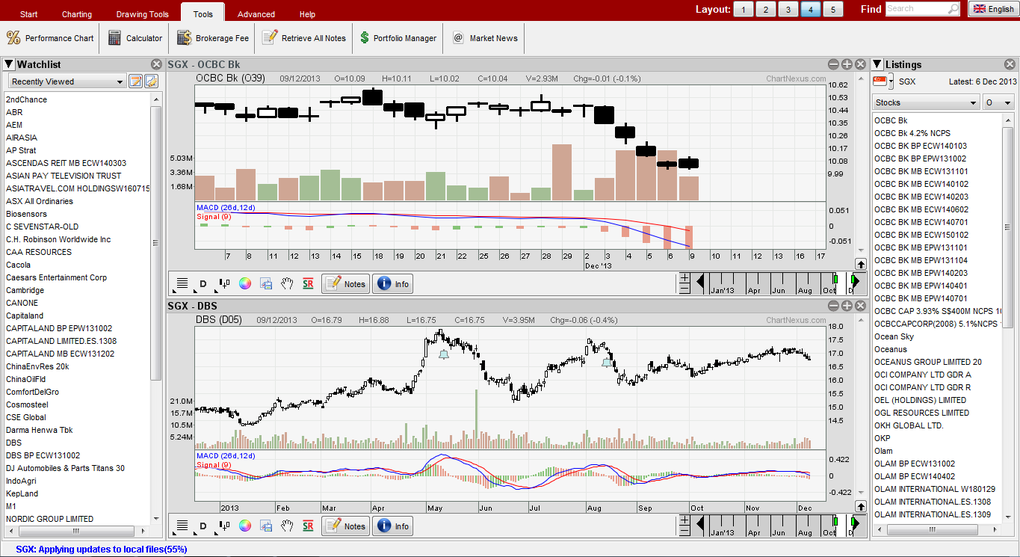Collapse the Watchlist panel triangle
The width and height of the screenshot is (1020, 557).
point(9,64)
